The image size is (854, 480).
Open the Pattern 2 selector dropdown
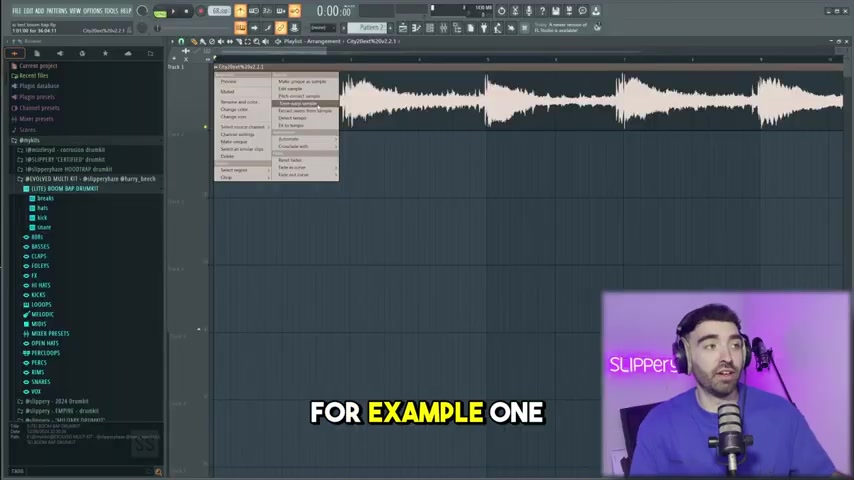coord(367,27)
